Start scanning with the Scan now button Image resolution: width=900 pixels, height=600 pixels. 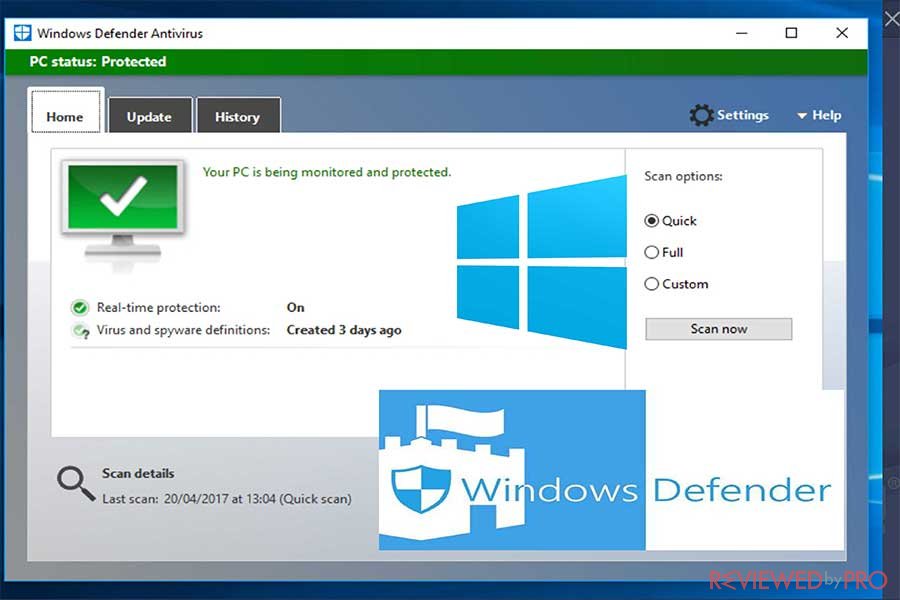pos(719,329)
